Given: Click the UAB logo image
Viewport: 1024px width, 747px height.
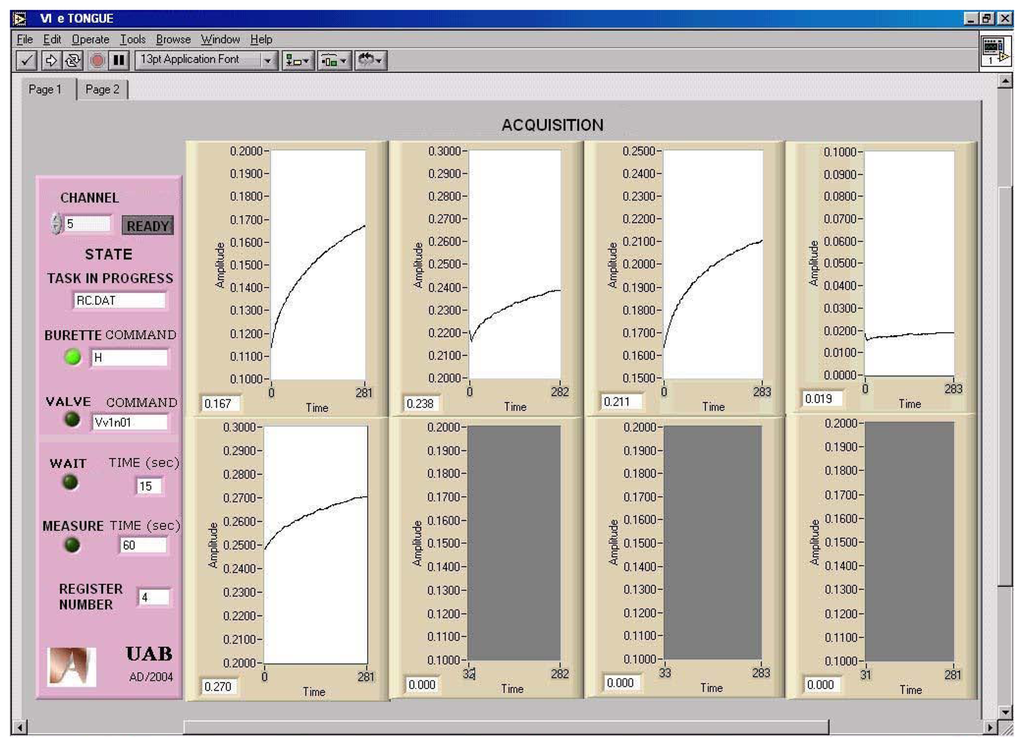Looking at the screenshot, I should (x=72, y=666).
